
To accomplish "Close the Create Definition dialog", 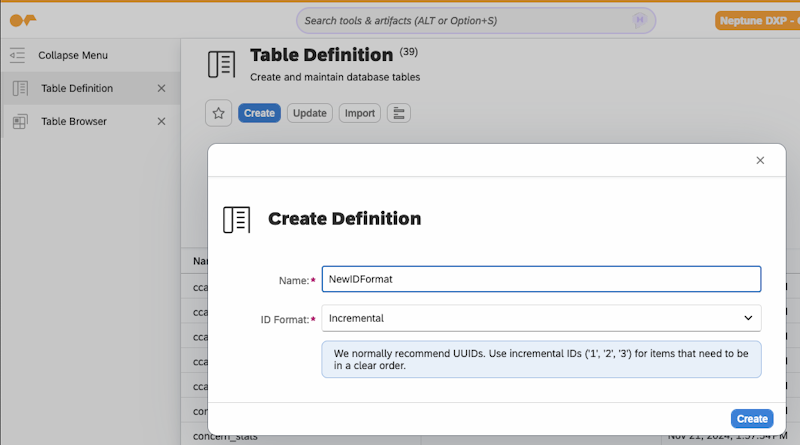I will pos(760,160).
